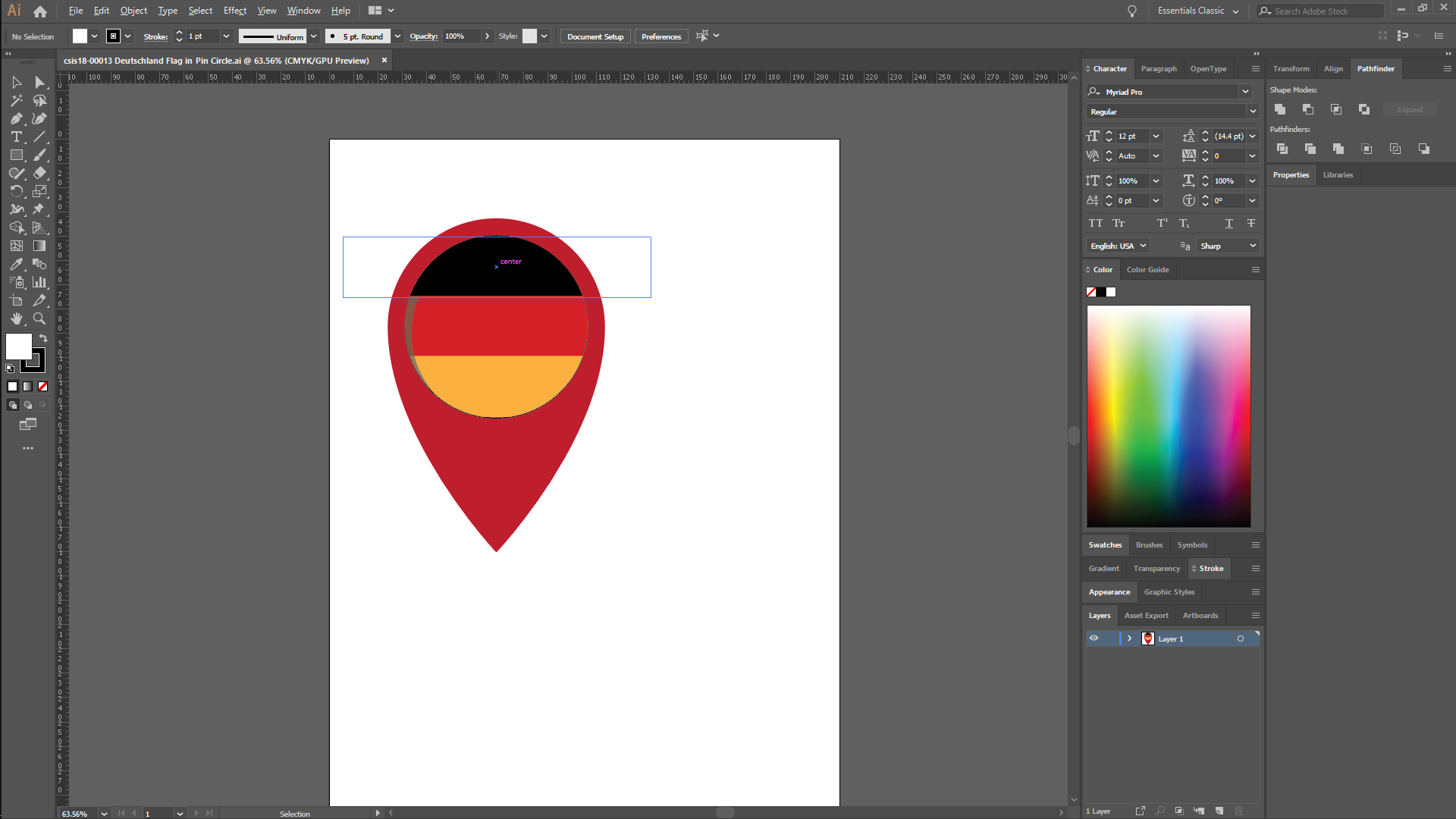This screenshot has width=1456, height=819.
Task: Toggle visibility of Layer 1
Action: (1094, 639)
